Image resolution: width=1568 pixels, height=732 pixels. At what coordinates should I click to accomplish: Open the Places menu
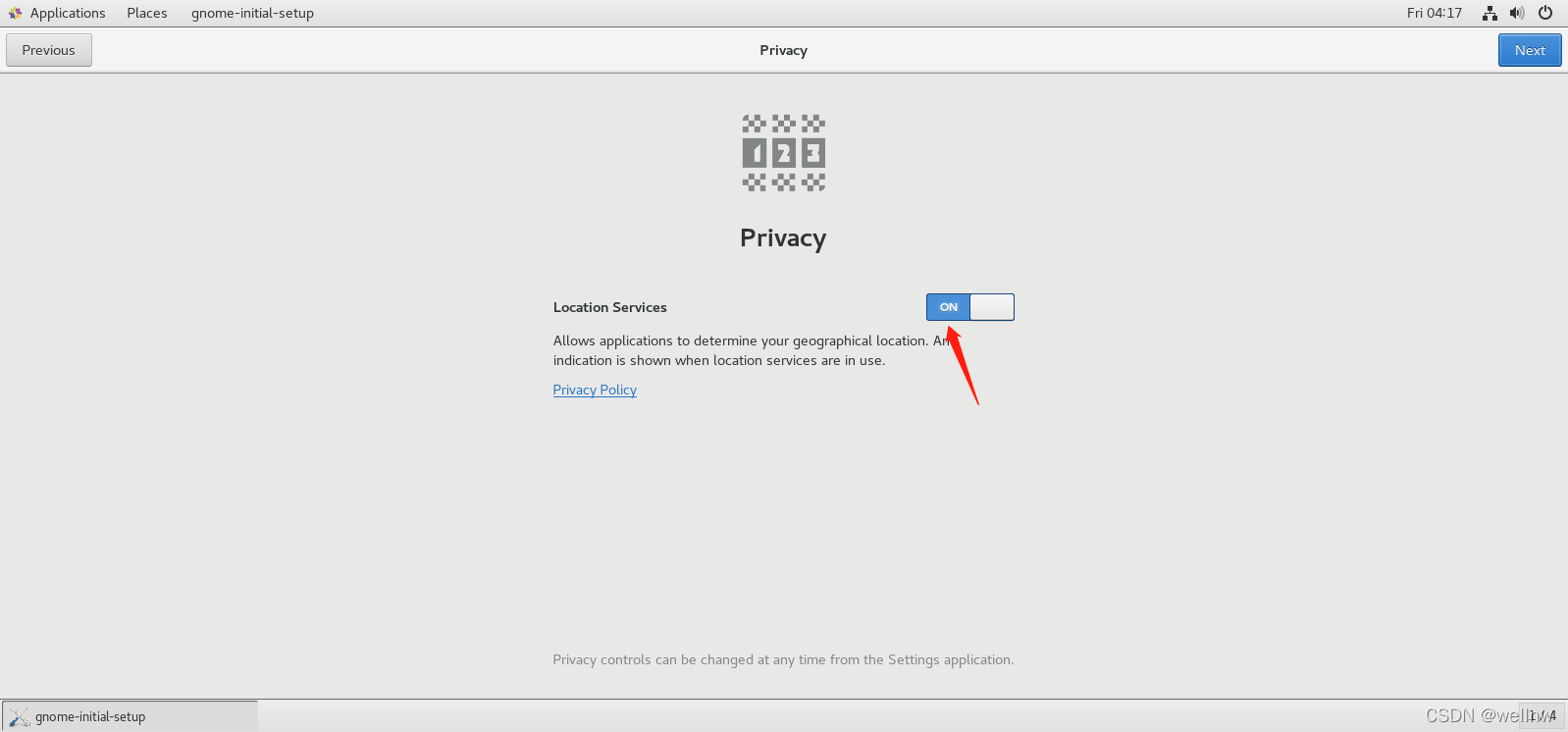tap(147, 13)
